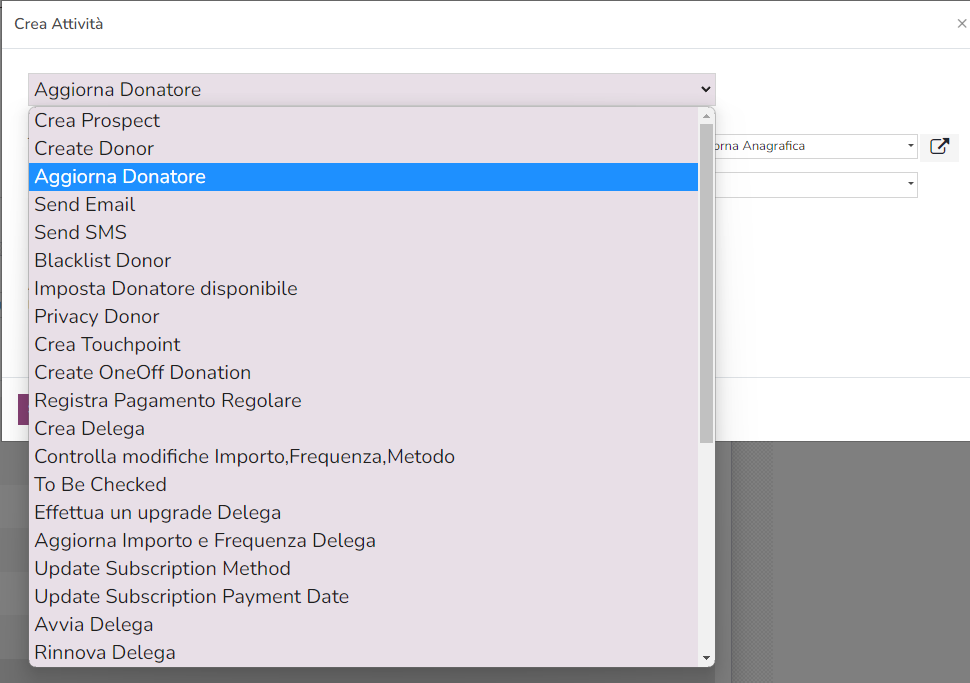Open the external link icon beside Anagrafica
970x683 pixels.
(x=939, y=147)
